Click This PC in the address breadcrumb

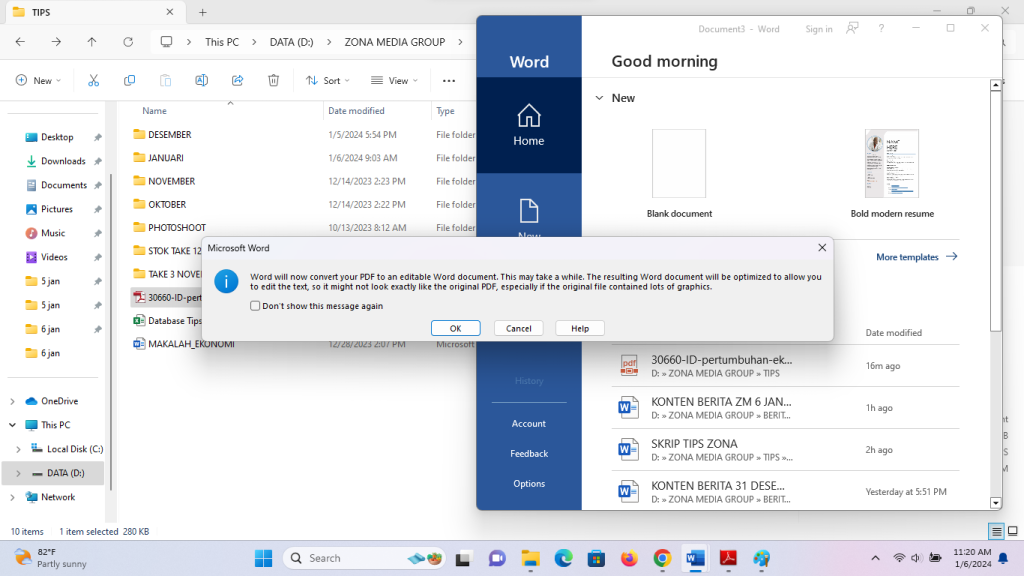222,42
